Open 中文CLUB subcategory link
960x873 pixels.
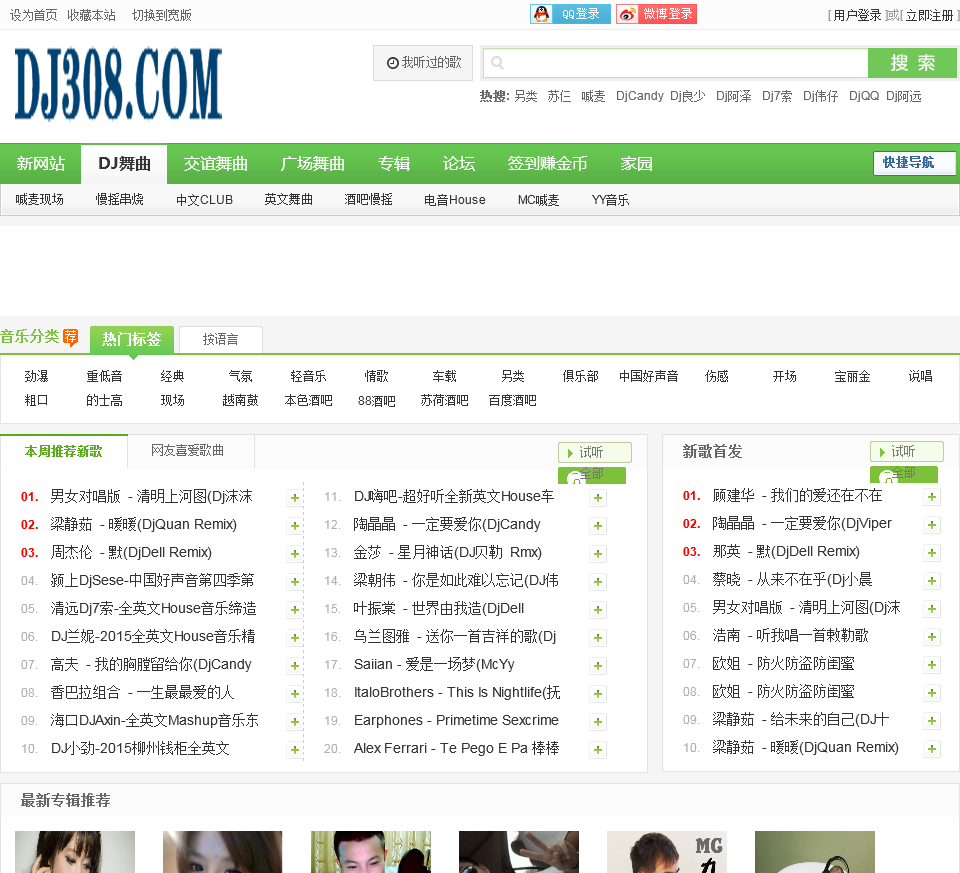pos(204,200)
